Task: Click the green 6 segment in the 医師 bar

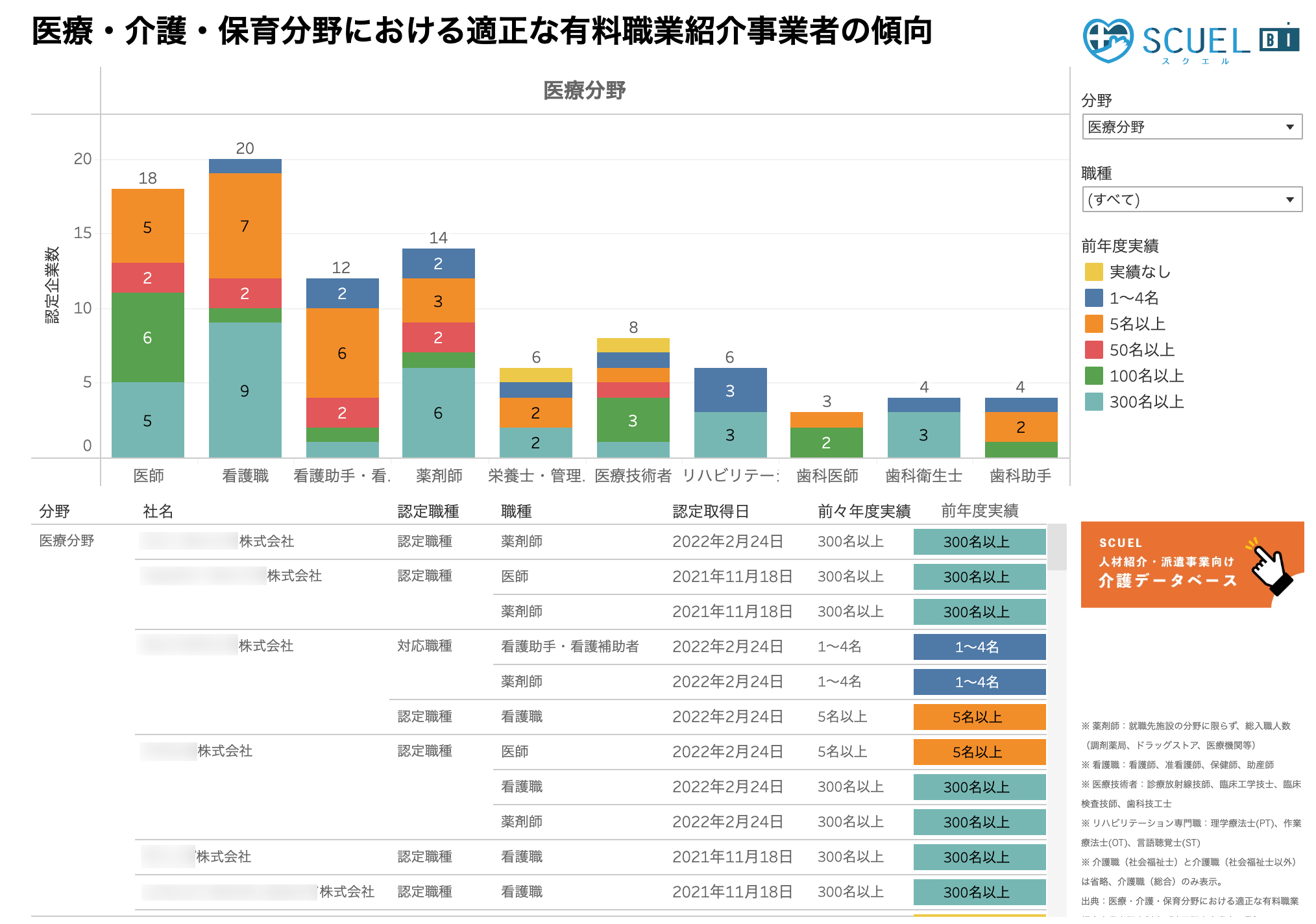Action: click(x=147, y=337)
